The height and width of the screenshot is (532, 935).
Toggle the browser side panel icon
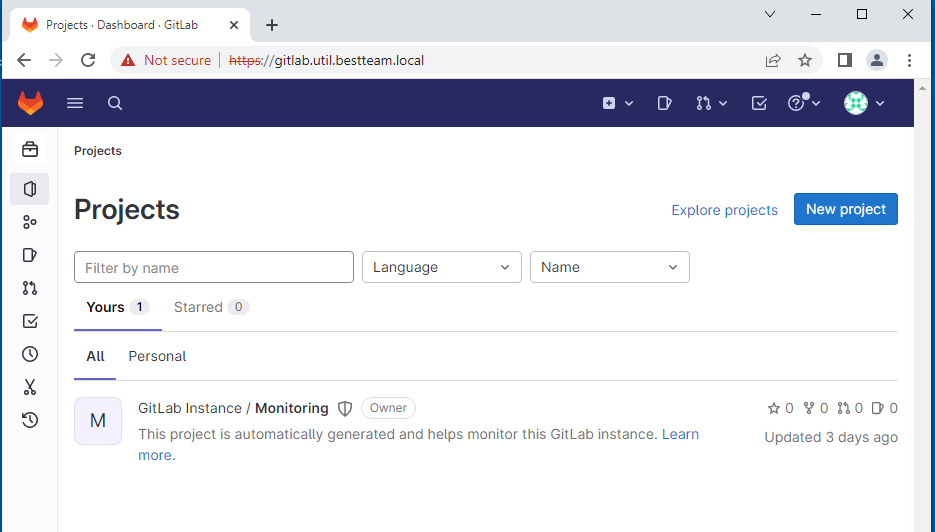[x=845, y=60]
